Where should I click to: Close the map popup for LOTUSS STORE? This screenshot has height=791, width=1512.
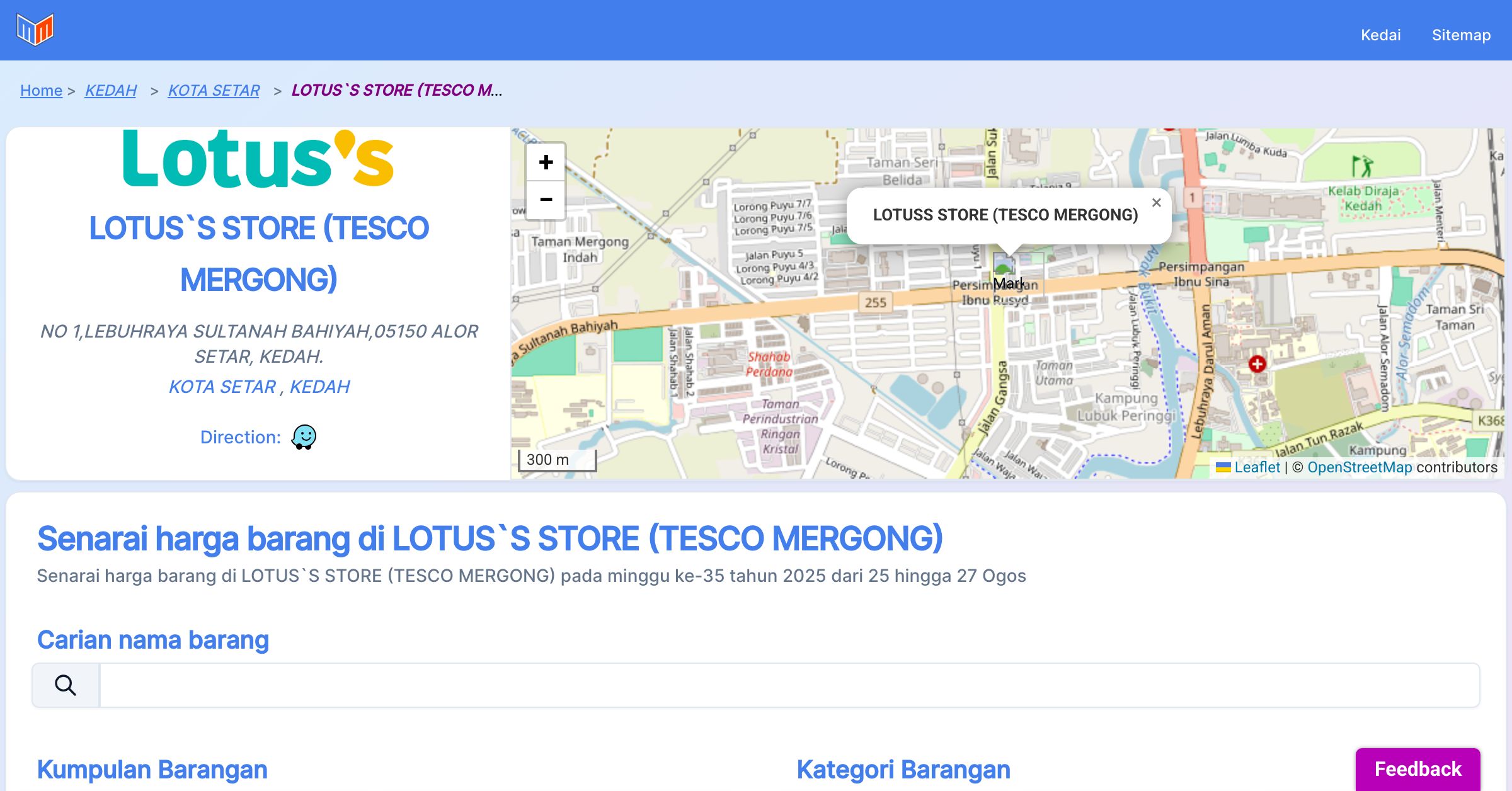tap(1156, 203)
